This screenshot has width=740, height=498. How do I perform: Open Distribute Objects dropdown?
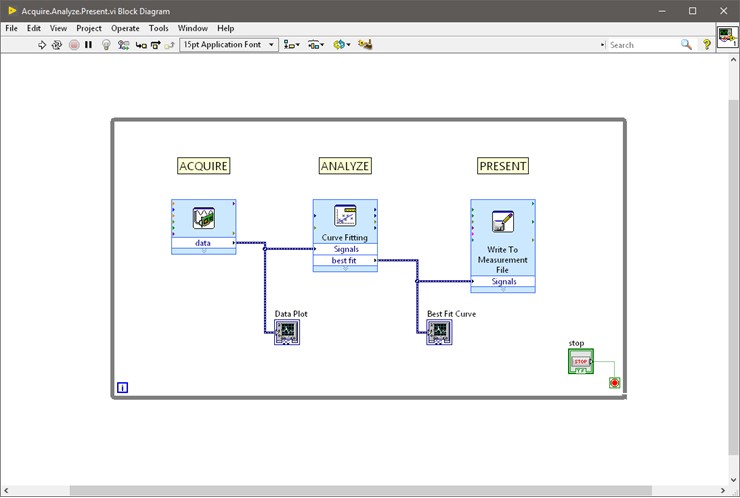tap(316, 45)
